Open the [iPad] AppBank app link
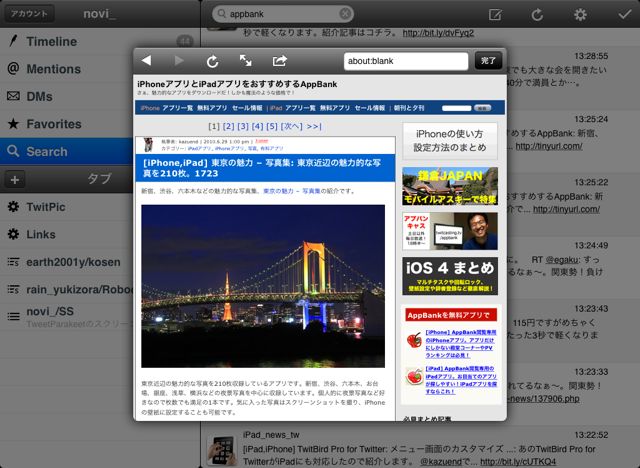 [461, 380]
